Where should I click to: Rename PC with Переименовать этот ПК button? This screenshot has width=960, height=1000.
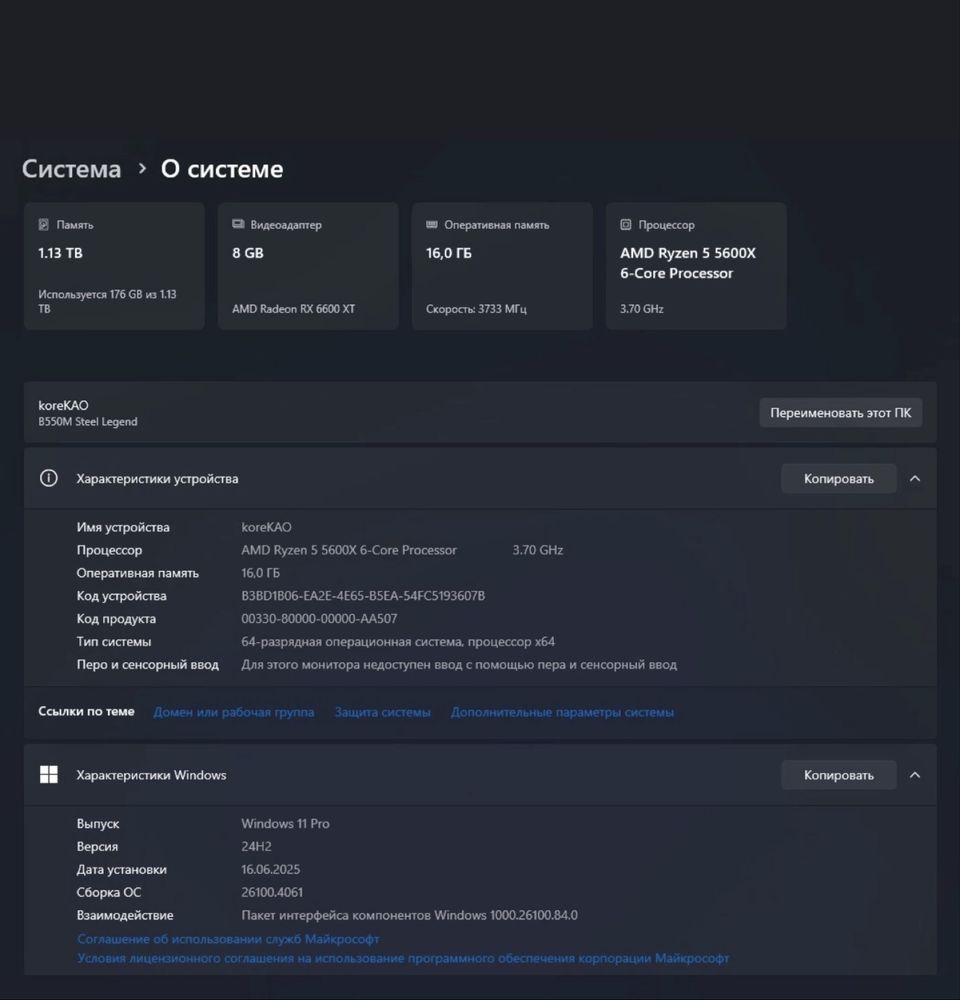pyautogui.click(x=840, y=413)
